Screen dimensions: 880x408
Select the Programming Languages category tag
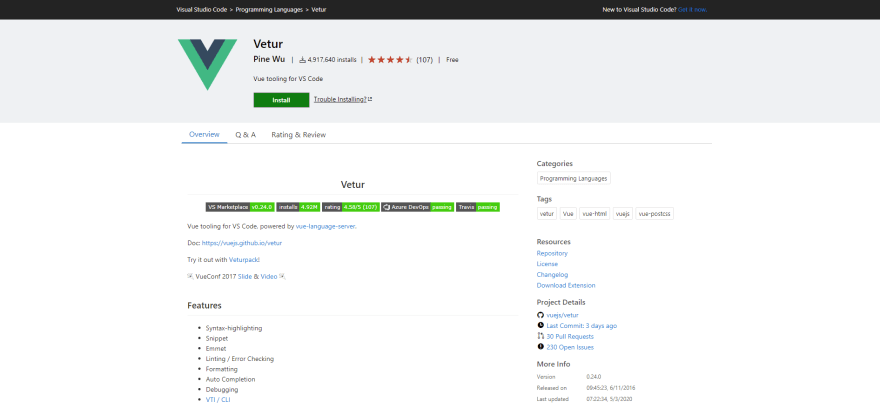coord(574,178)
